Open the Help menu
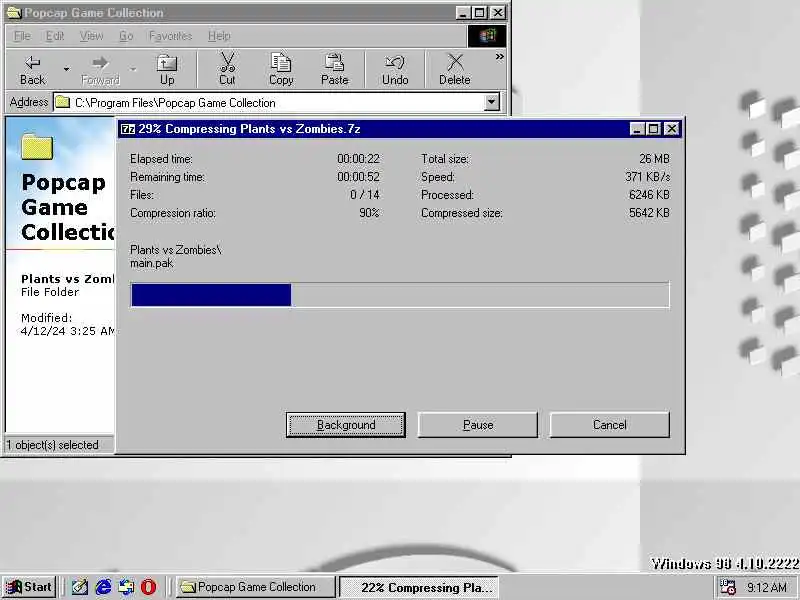The width and height of the screenshot is (800, 600). click(219, 36)
